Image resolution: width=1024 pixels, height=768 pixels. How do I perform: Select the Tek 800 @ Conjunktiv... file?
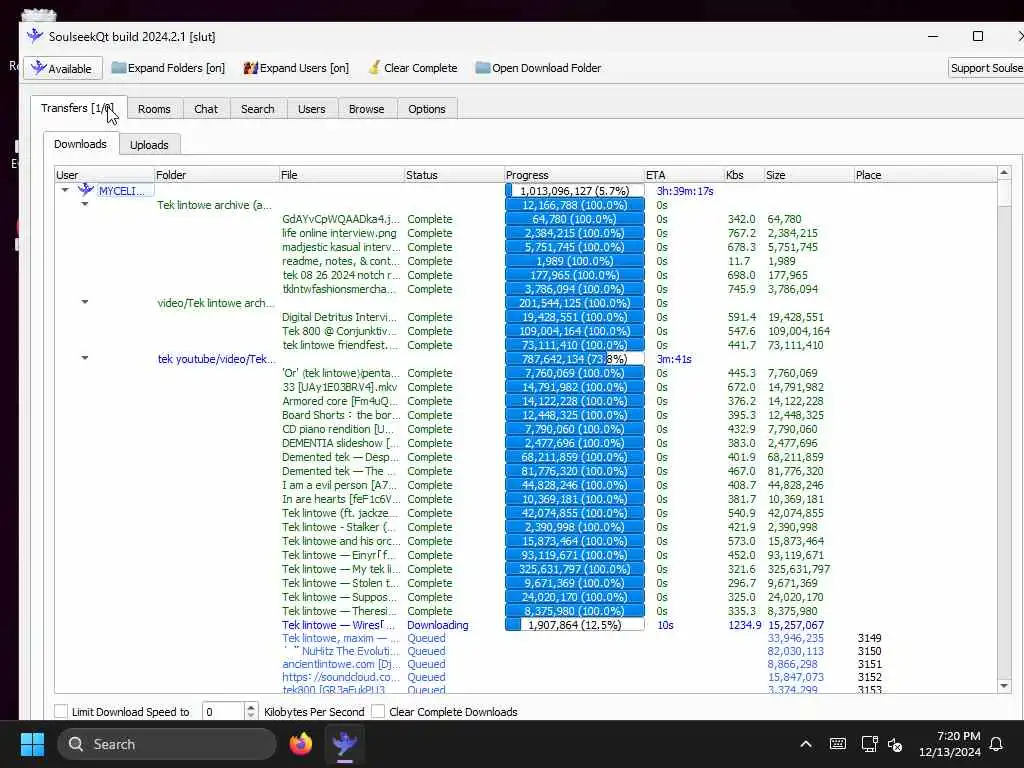(x=340, y=331)
